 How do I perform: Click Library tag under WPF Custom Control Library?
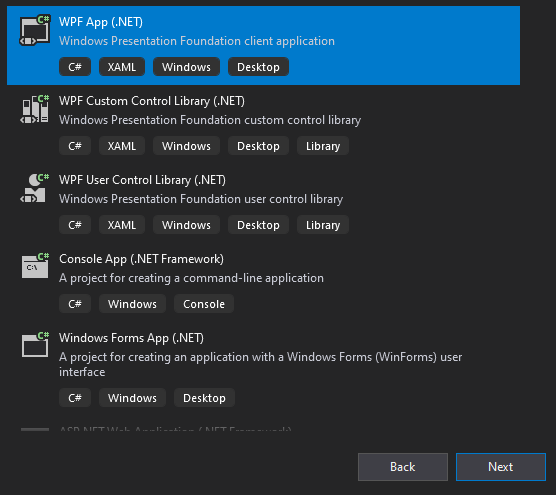[323, 146]
